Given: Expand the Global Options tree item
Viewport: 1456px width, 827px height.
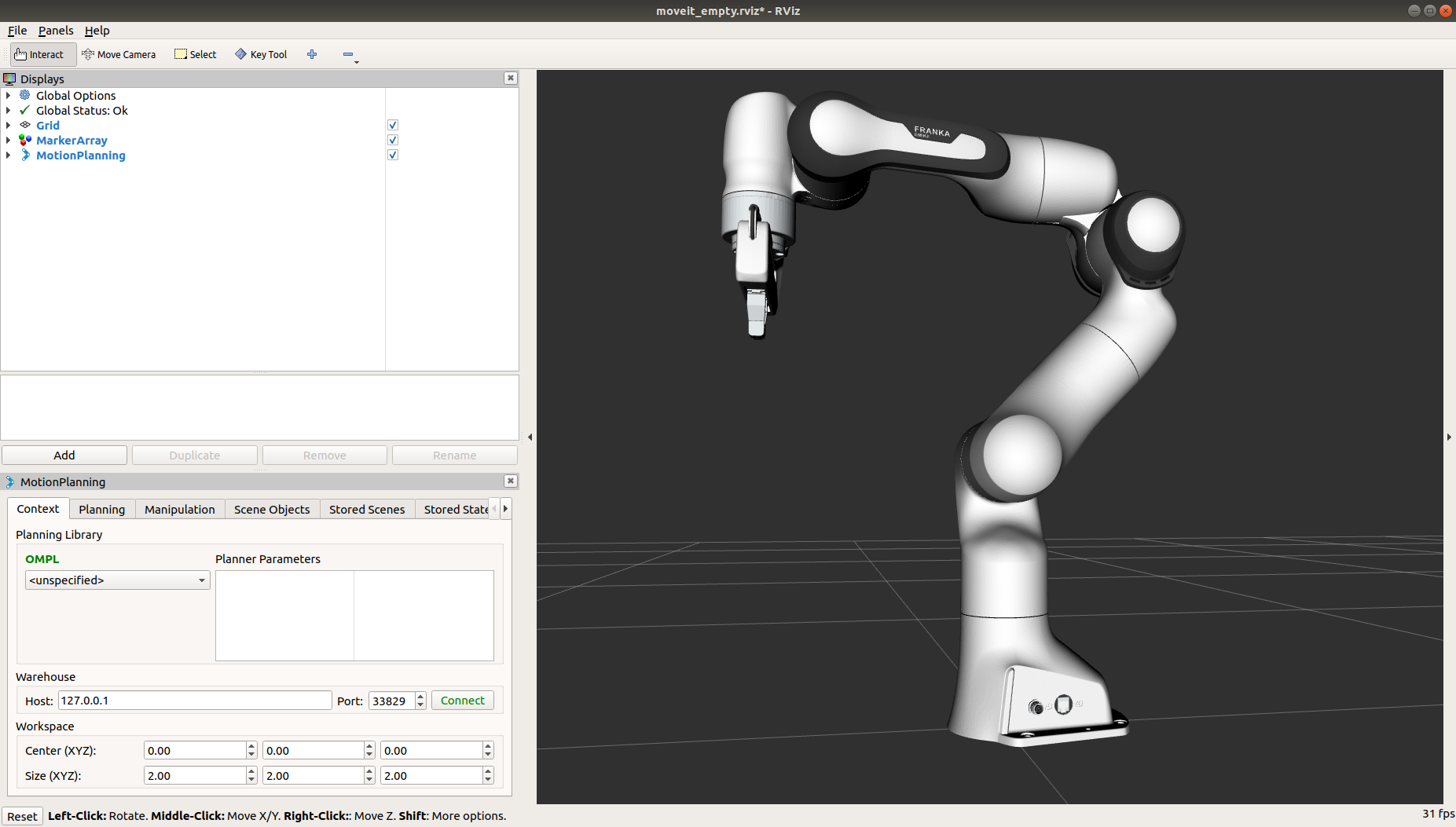Looking at the screenshot, I should pyautogui.click(x=9, y=96).
